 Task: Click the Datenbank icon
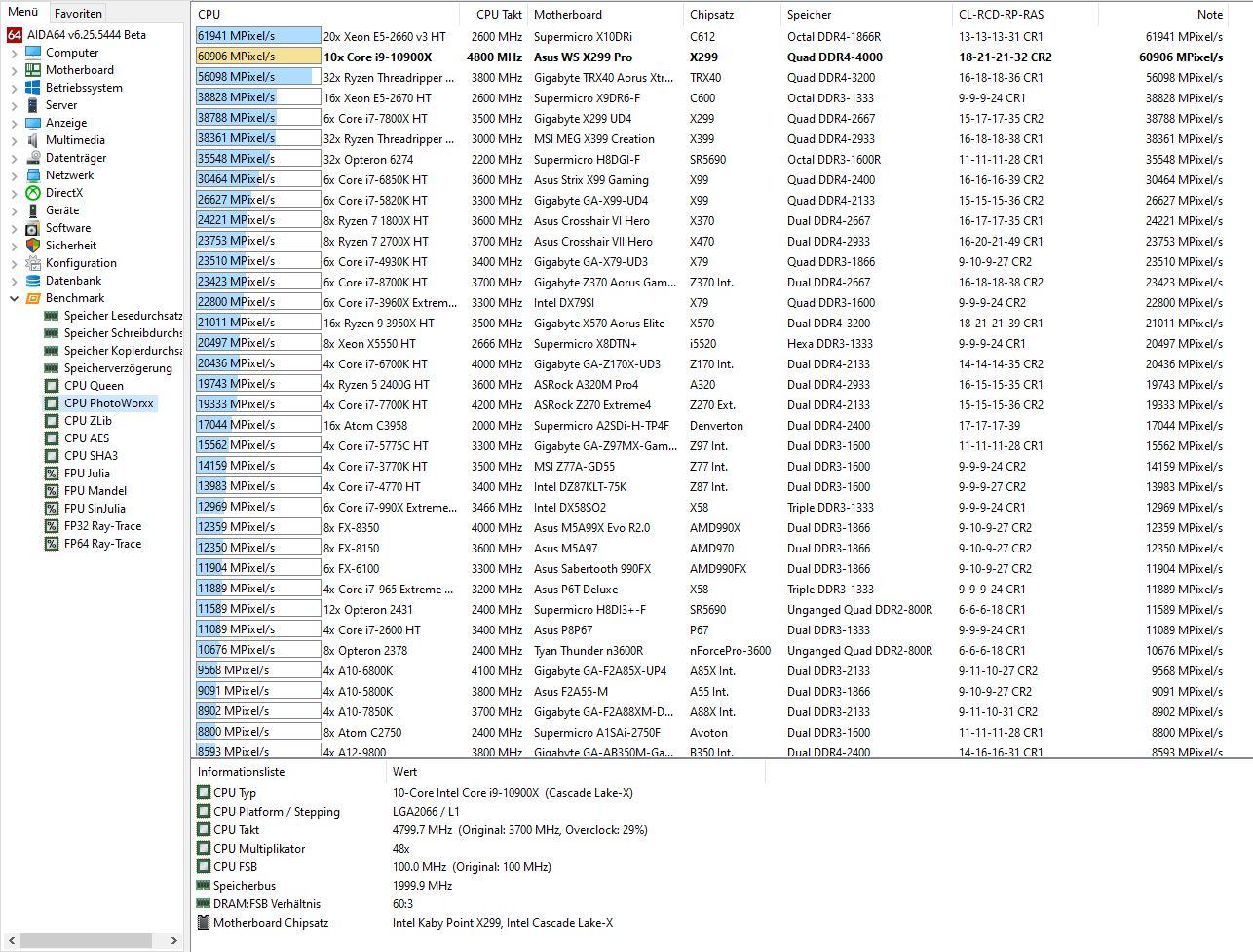coord(33,281)
